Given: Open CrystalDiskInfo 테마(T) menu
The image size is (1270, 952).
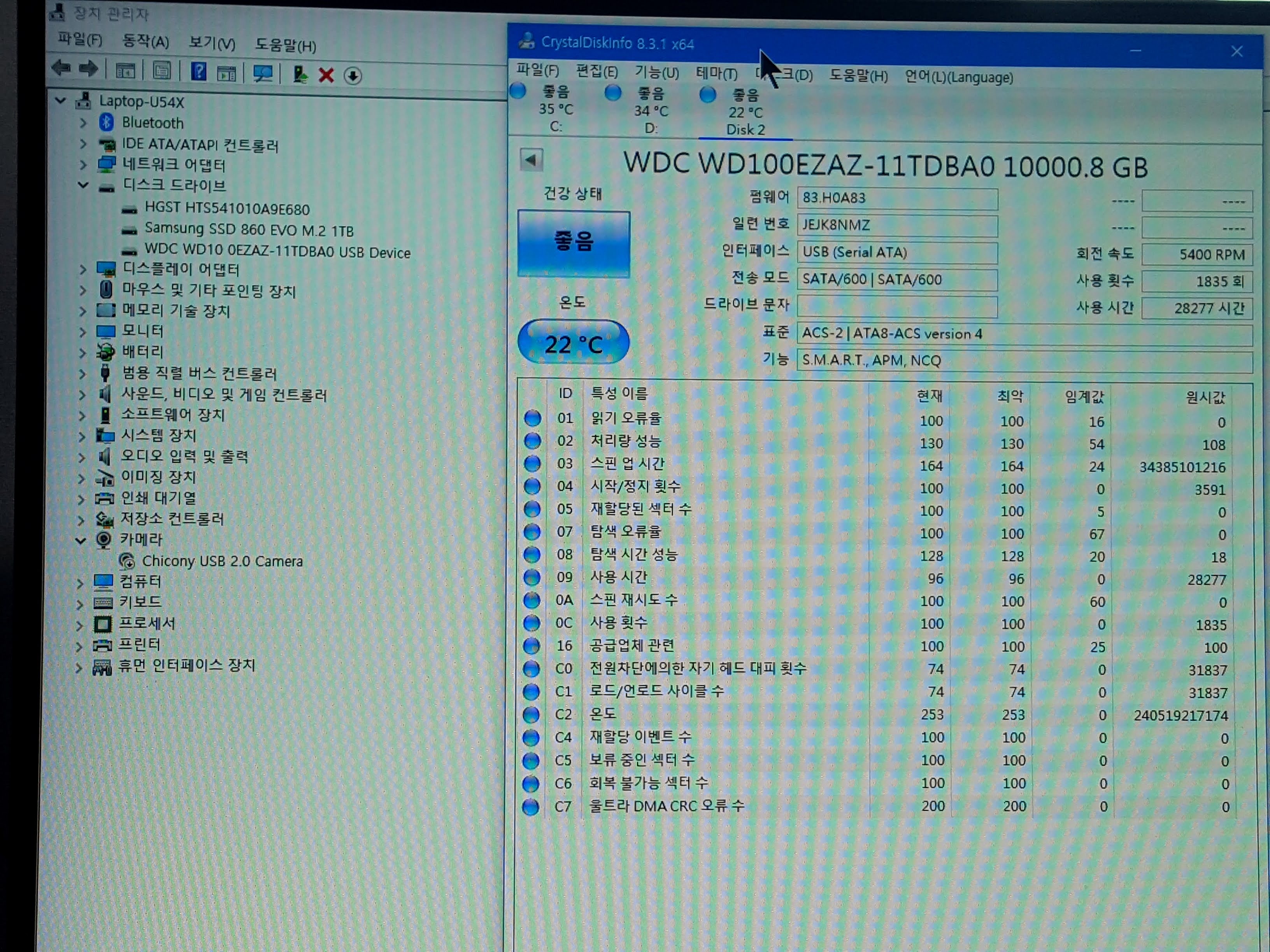Looking at the screenshot, I should tap(717, 73).
